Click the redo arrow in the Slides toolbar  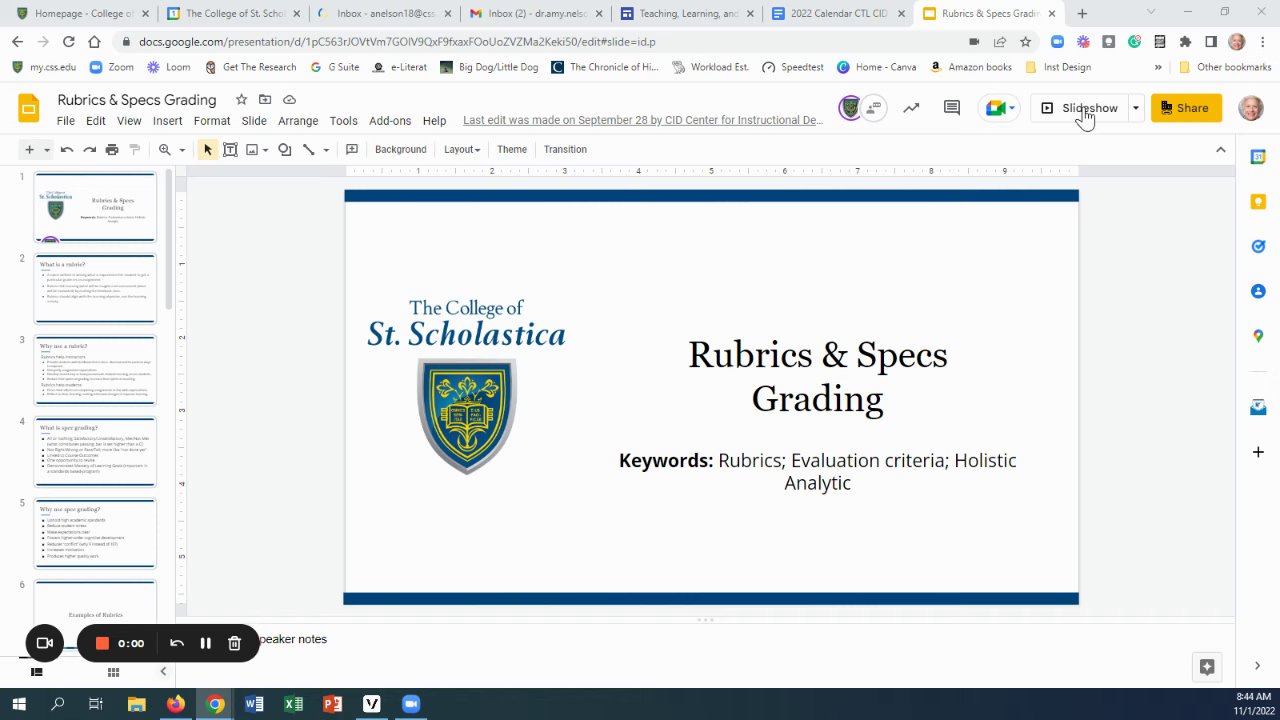[x=89, y=149]
